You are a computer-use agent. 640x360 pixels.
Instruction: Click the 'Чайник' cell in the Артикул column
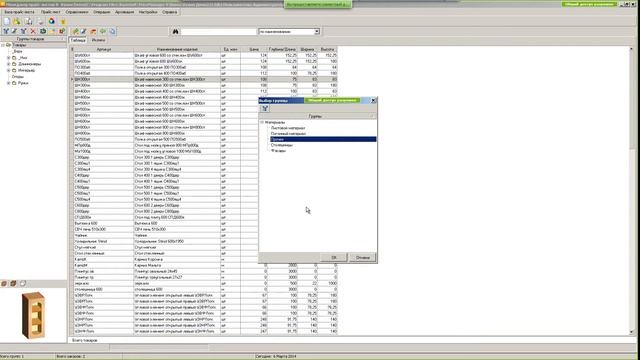(81, 236)
